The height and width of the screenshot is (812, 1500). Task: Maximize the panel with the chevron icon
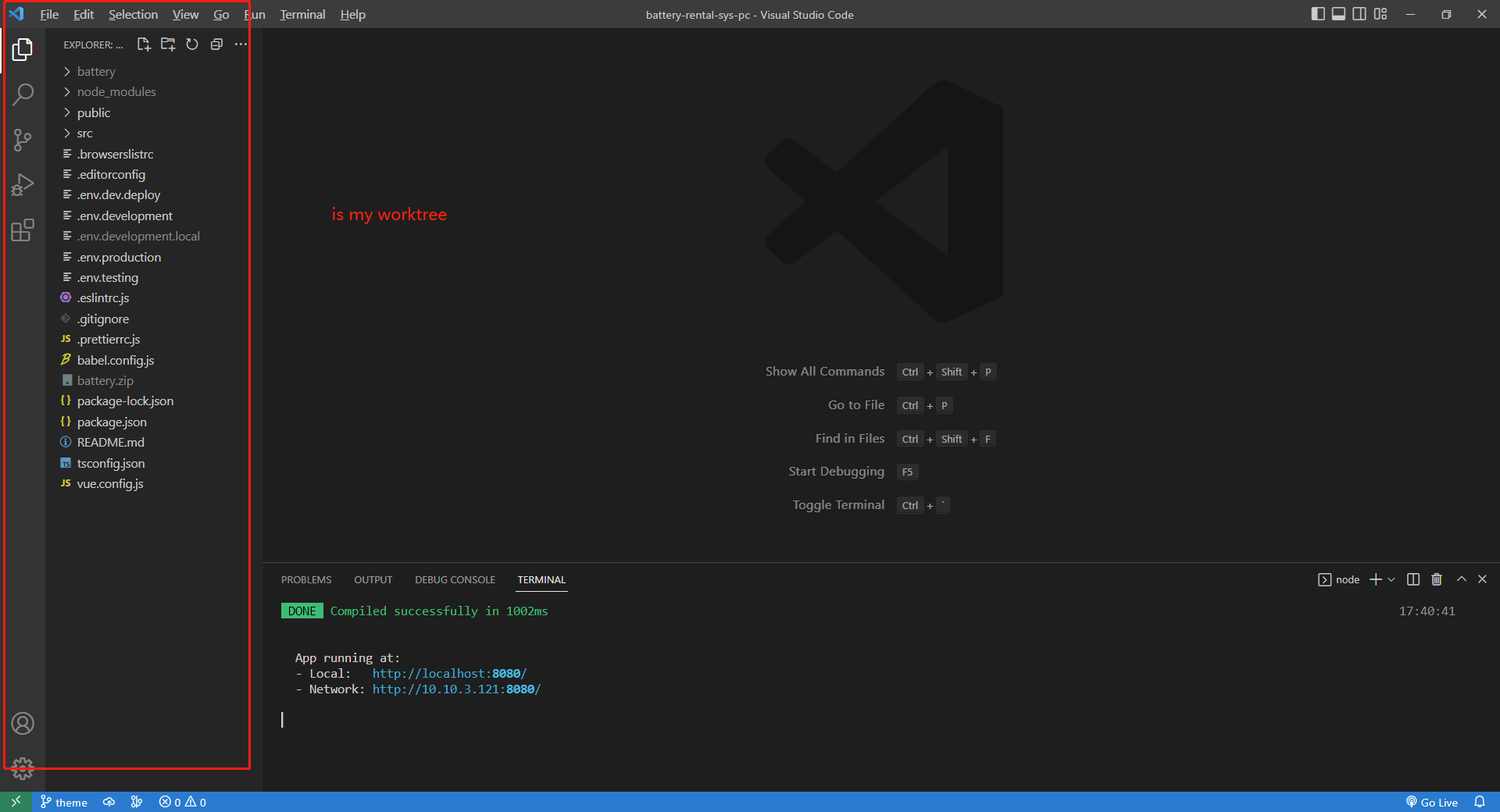(1460, 579)
